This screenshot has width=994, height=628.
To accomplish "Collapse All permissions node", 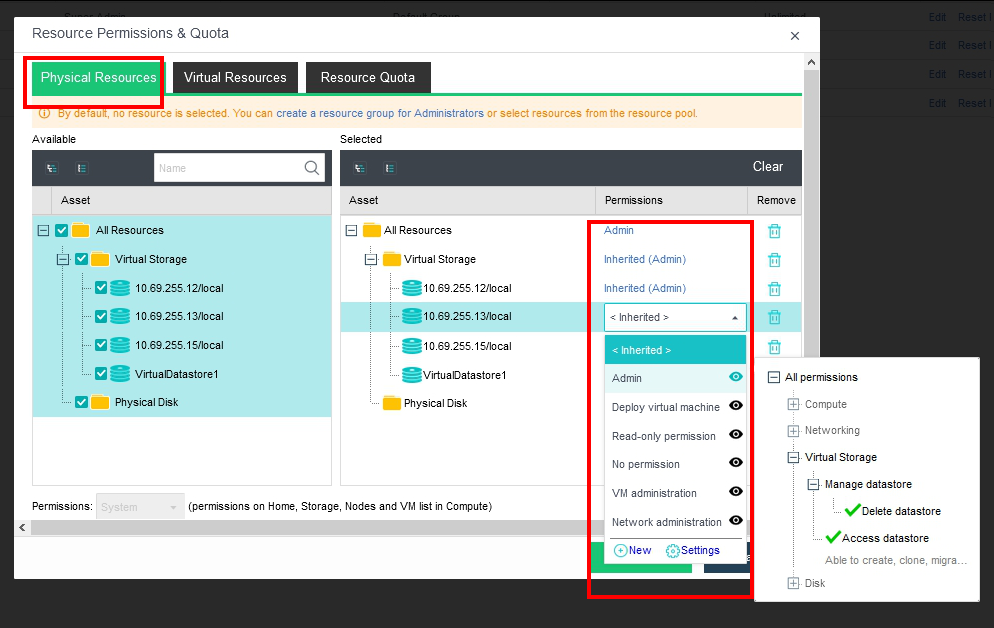I will [x=773, y=378].
